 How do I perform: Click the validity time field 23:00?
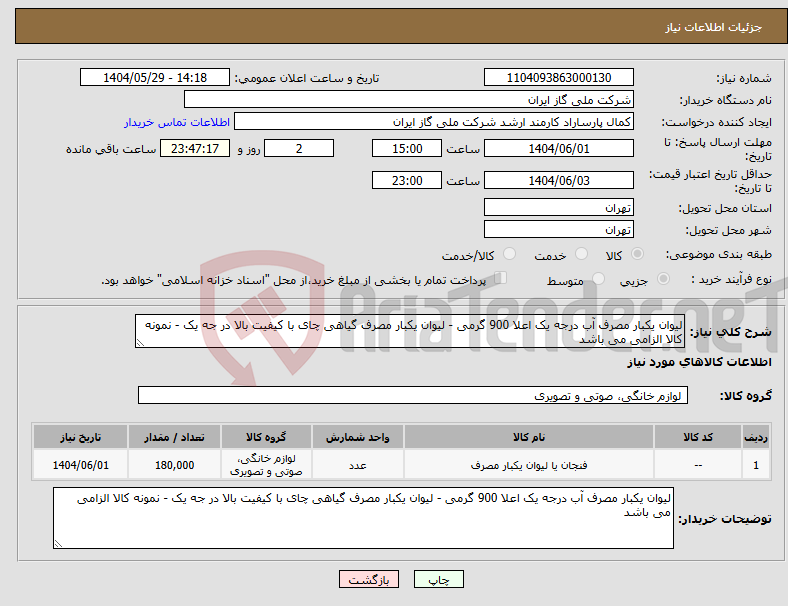pos(407,180)
